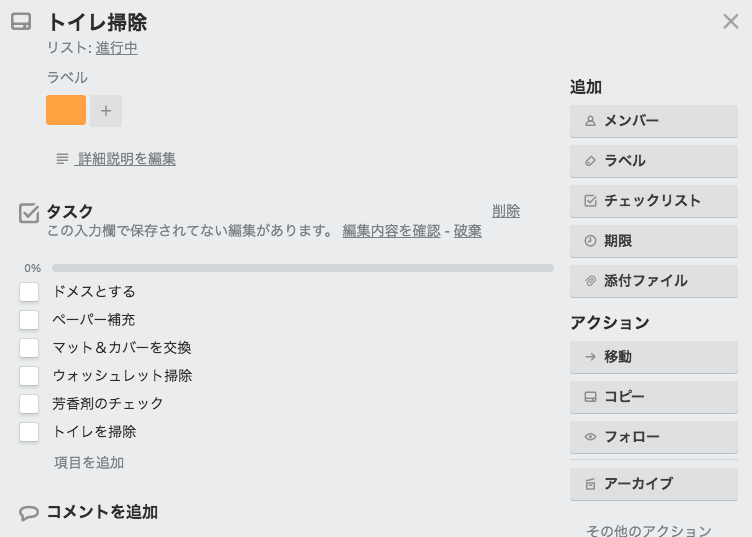Mark ウォッシュレット掃除 as done

pyautogui.click(x=30, y=376)
